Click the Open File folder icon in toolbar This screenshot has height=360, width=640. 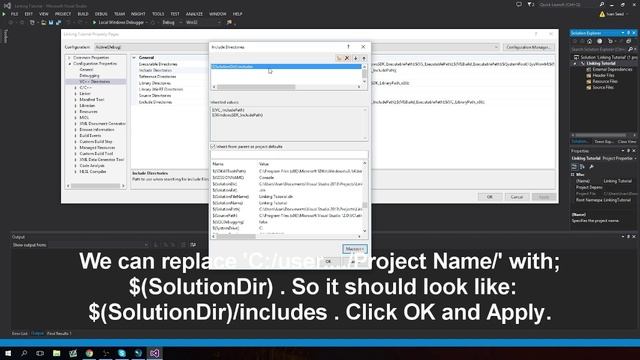click(43, 22)
